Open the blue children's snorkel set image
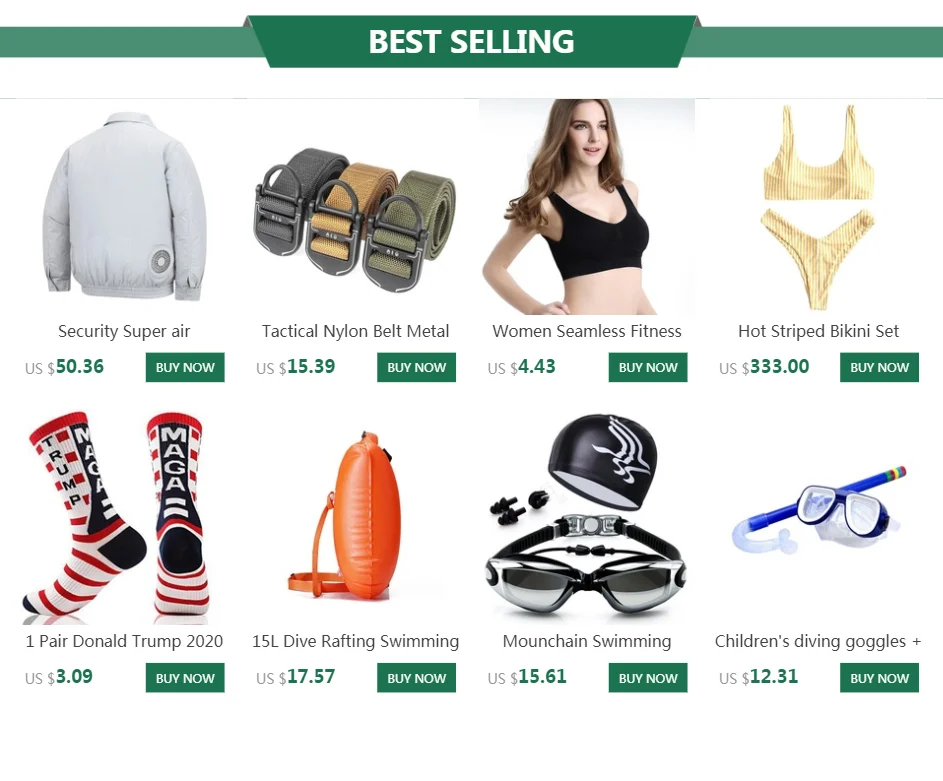Screen dimensions: 943x781 pos(819,517)
